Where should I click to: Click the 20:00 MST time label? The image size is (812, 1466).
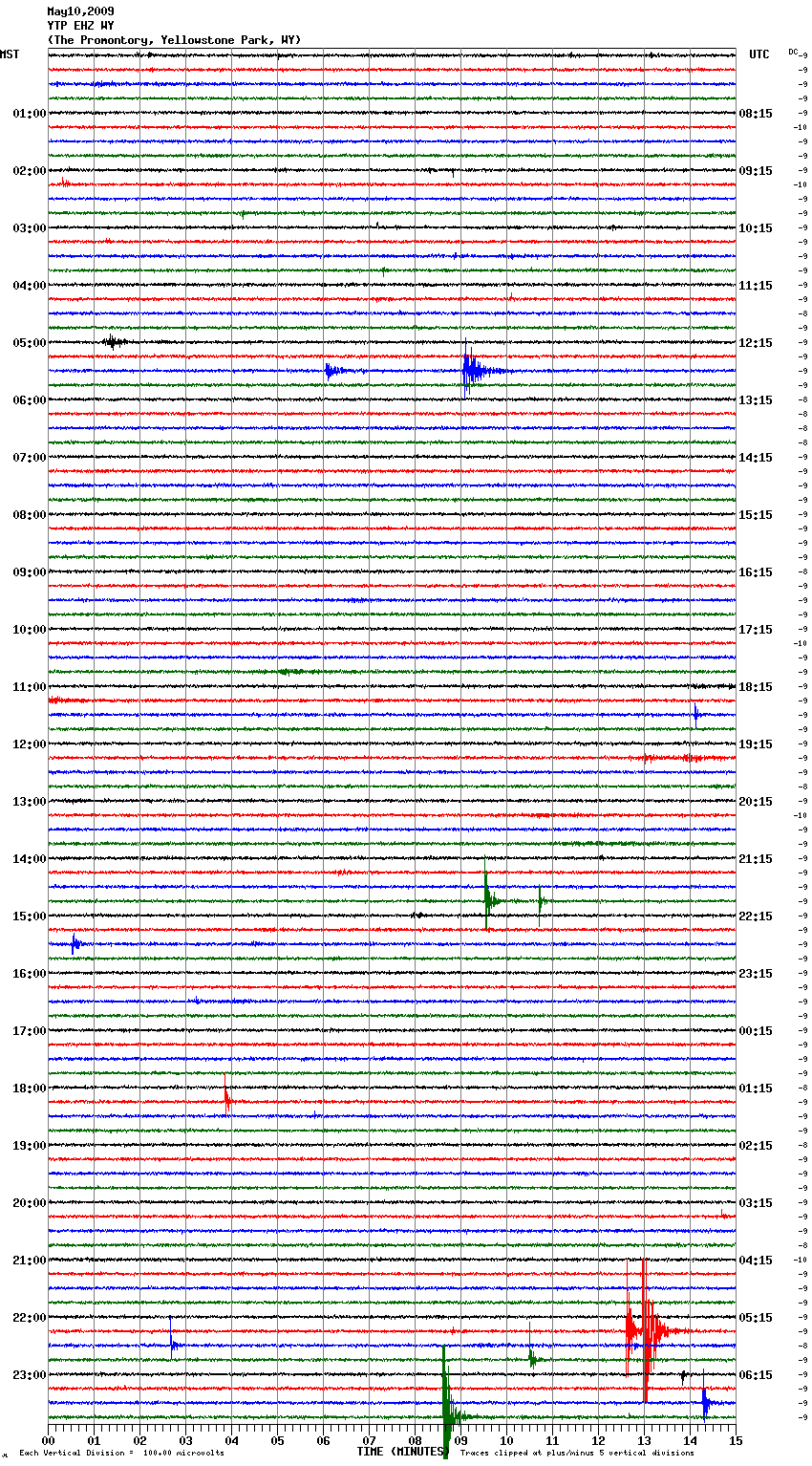coord(30,1203)
